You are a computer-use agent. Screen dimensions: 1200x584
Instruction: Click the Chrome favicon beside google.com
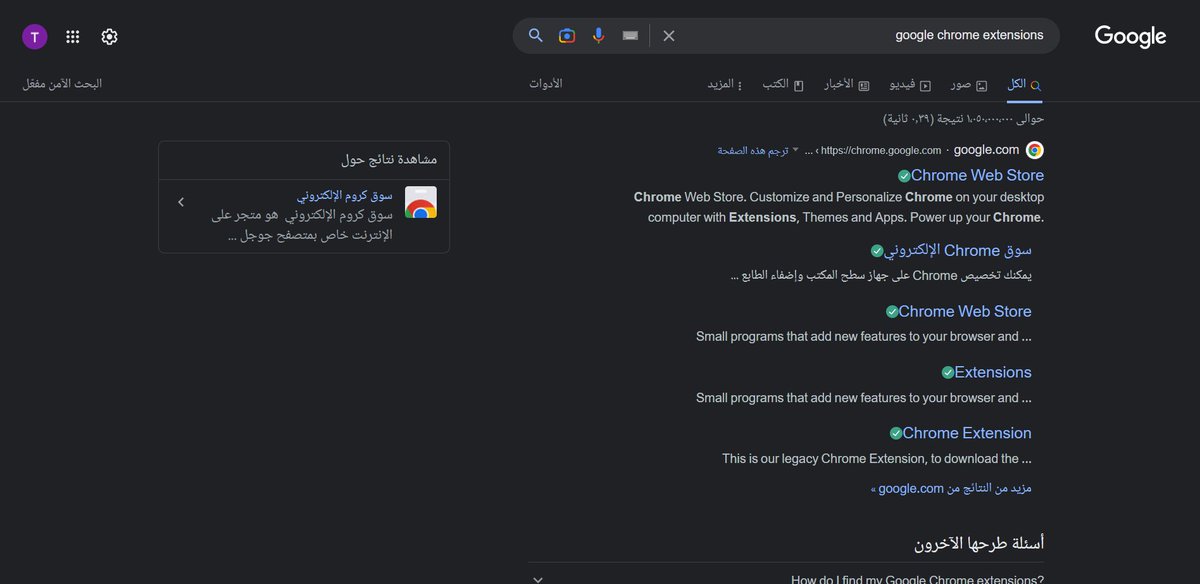click(1035, 150)
